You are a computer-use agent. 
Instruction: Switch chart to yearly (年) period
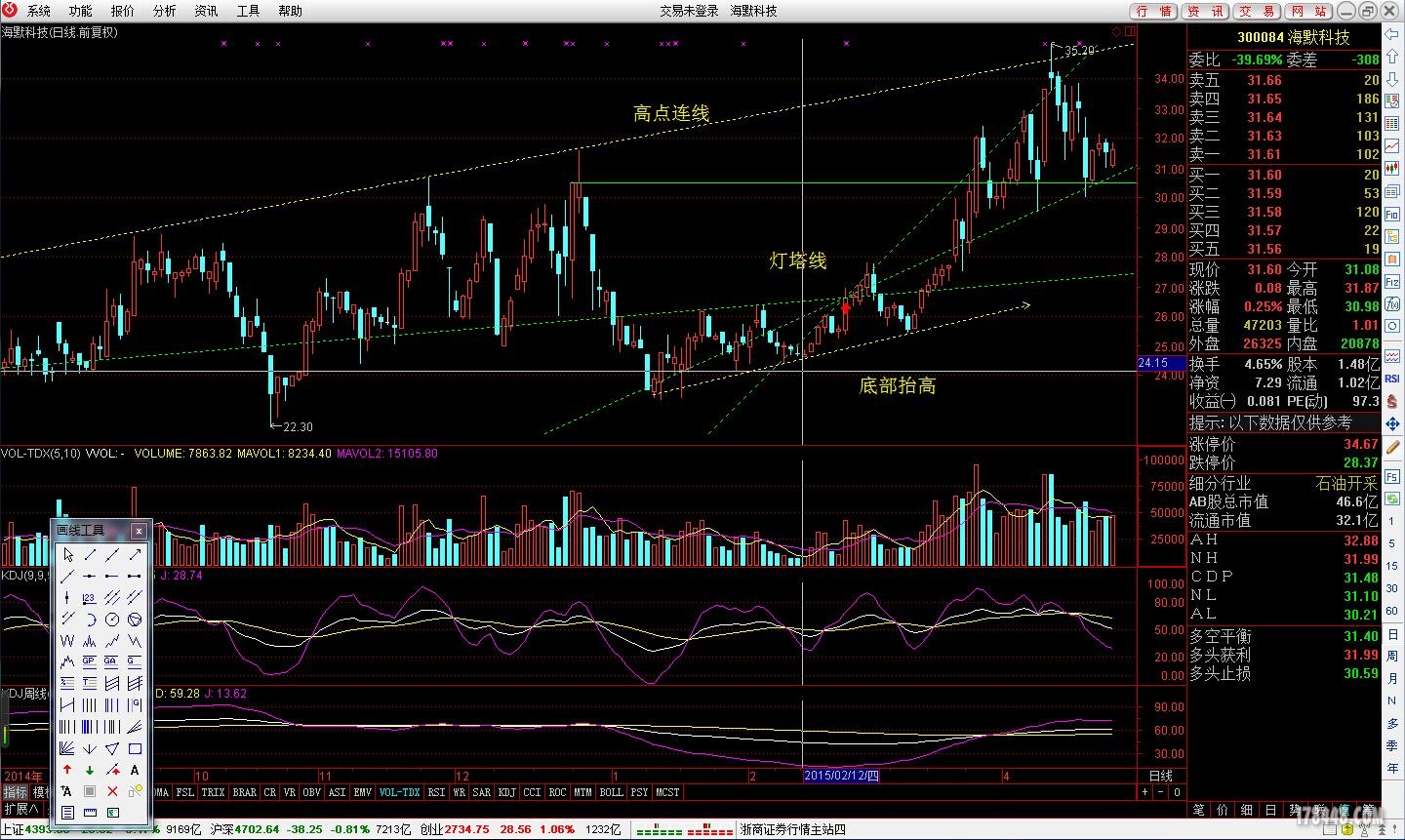click(x=1392, y=768)
